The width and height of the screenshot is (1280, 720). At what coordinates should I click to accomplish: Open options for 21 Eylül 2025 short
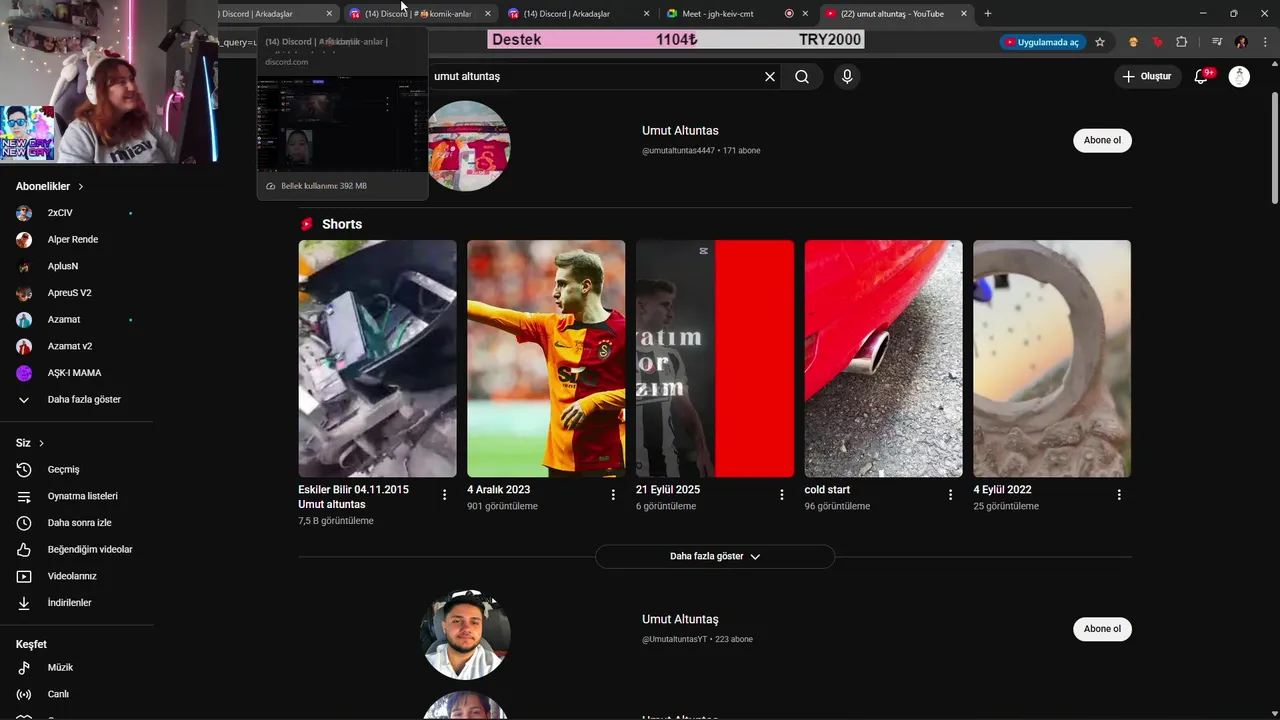782,494
